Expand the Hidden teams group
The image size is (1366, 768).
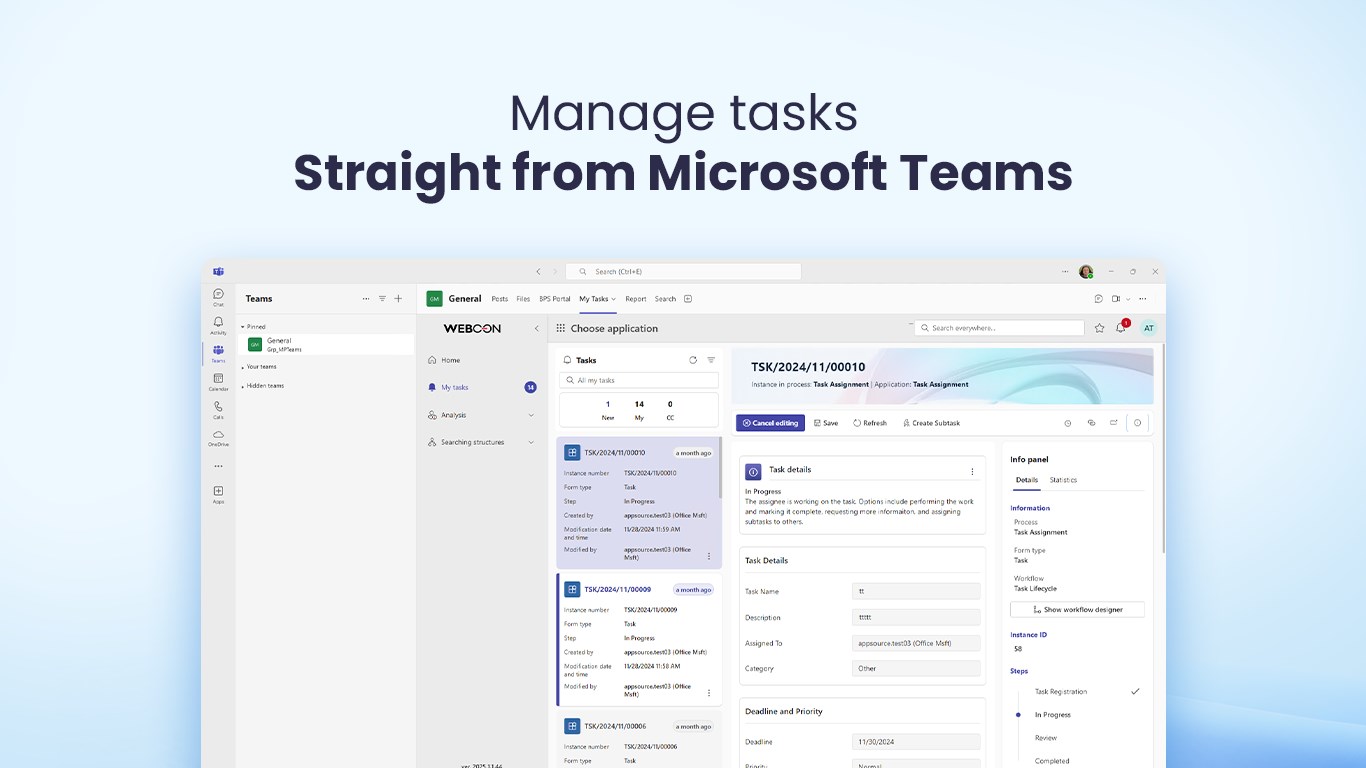(242, 386)
